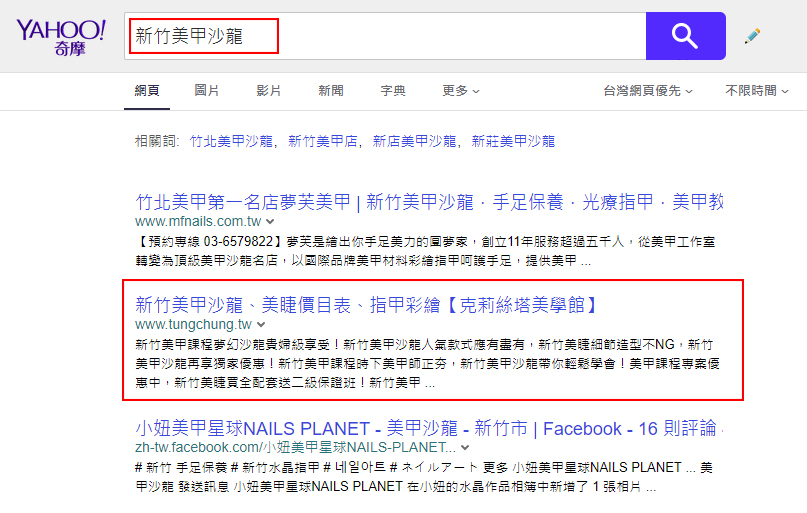Open the 不限時間 time filter

coord(757,91)
